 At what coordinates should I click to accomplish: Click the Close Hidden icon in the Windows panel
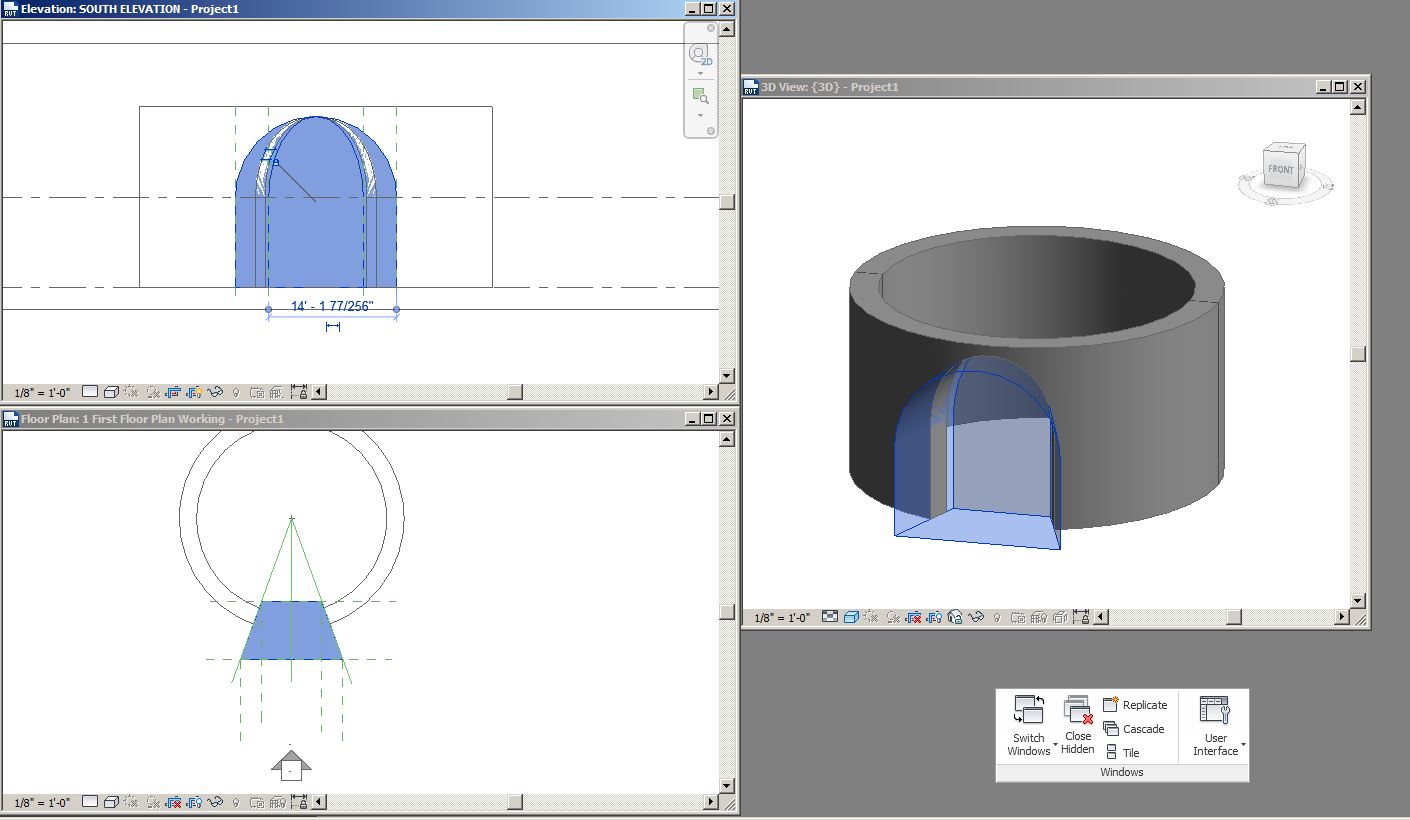click(x=1078, y=722)
